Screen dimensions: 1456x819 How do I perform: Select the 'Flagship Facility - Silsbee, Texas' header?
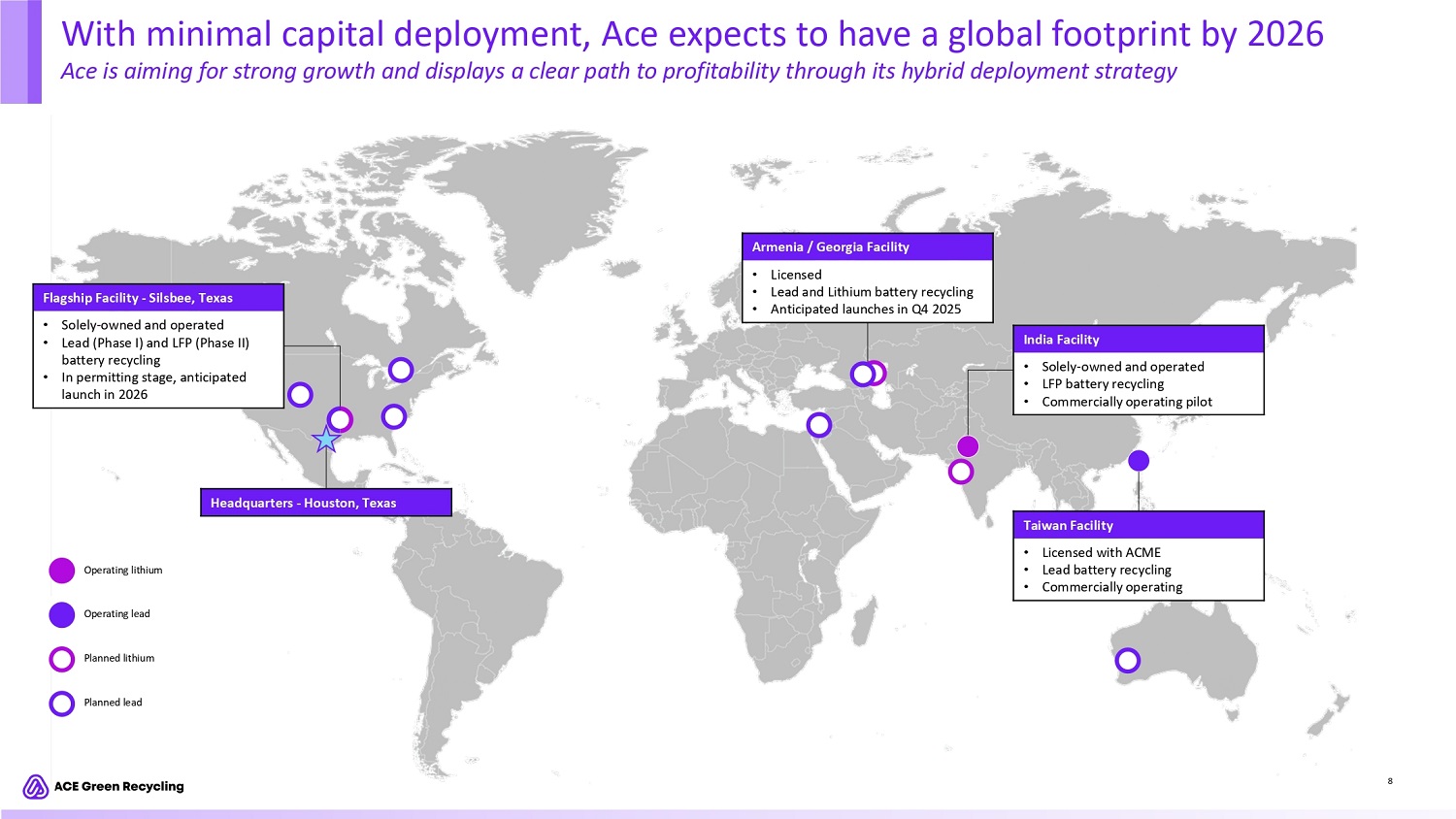pyautogui.click(x=158, y=298)
